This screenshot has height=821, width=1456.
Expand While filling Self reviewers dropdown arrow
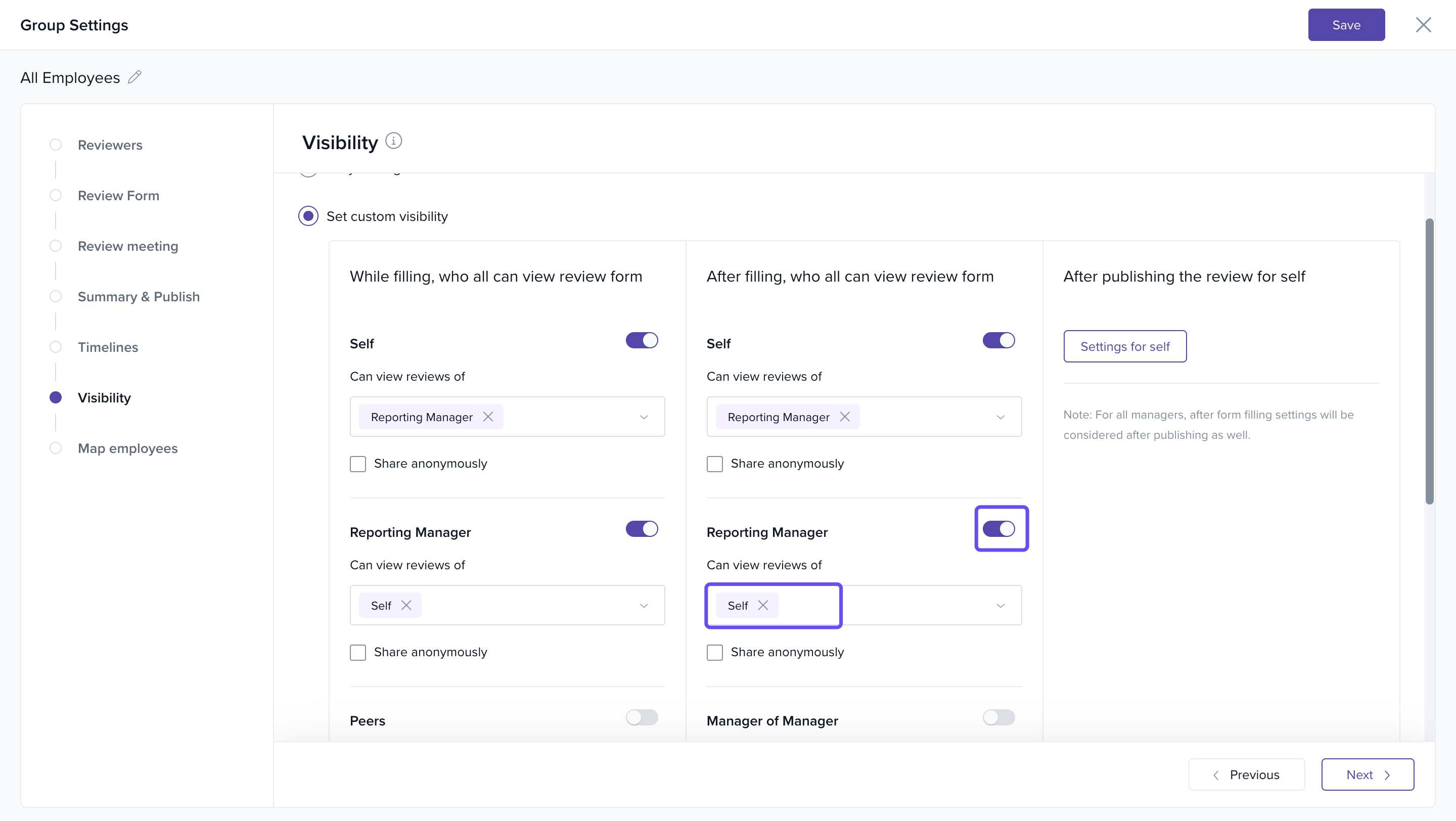coord(643,417)
